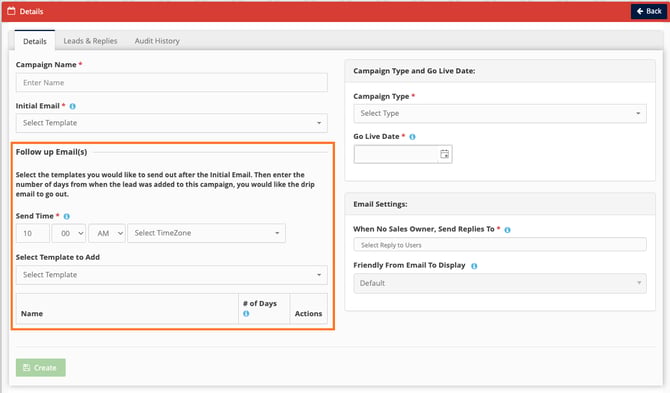The height and width of the screenshot is (393, 670).
Task: Click the Campaign Name input field
Action: click(172, 82)
